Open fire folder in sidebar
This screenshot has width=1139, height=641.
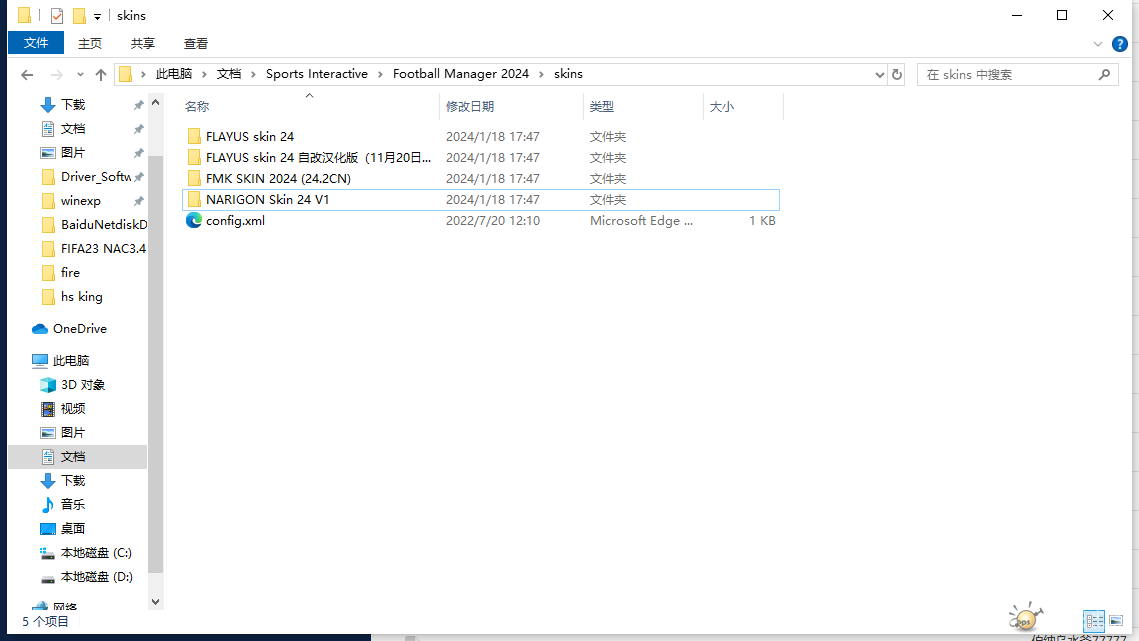point(70,273)
